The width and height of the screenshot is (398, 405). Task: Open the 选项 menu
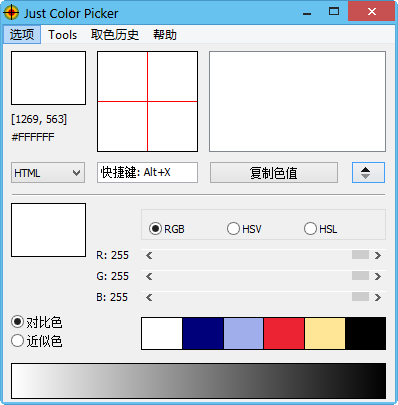point(22,35)
